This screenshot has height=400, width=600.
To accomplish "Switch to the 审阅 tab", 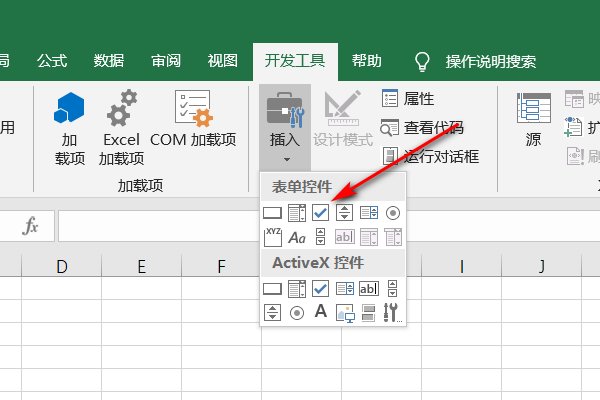I will coord(166,61).
